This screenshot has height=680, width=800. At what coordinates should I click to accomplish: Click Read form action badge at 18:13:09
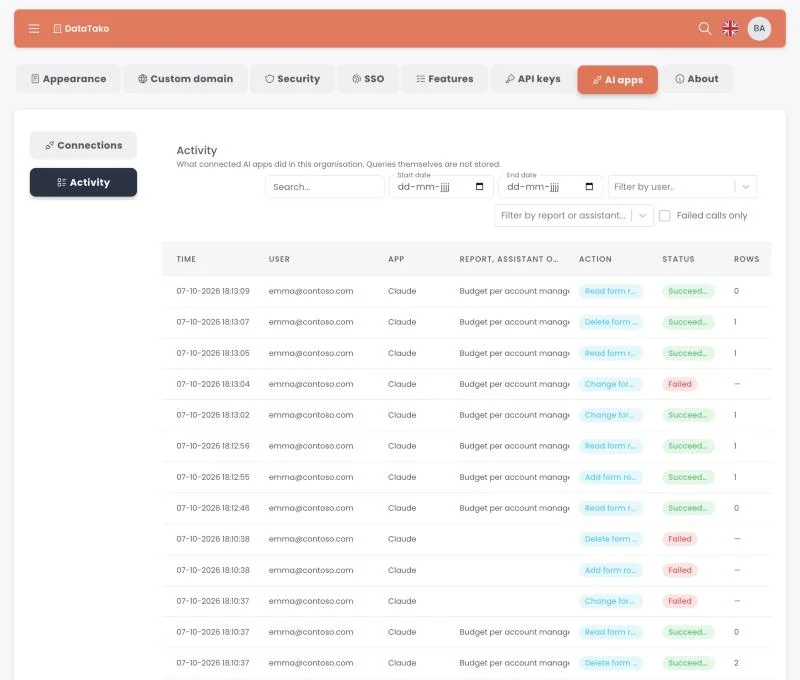pyautogui.click(x=610, y=291)
